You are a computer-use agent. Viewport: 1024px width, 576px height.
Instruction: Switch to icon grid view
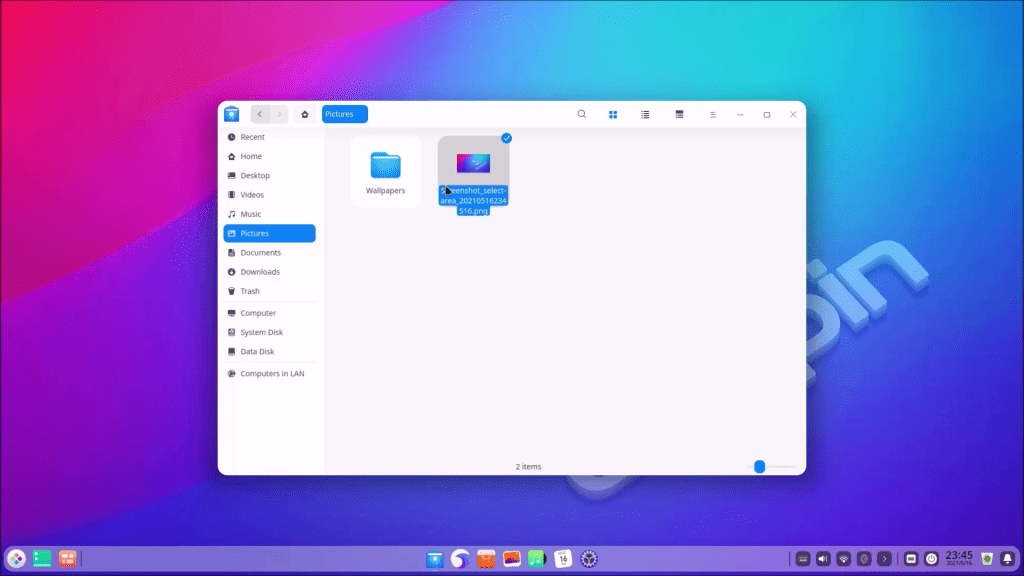(613, 114)
